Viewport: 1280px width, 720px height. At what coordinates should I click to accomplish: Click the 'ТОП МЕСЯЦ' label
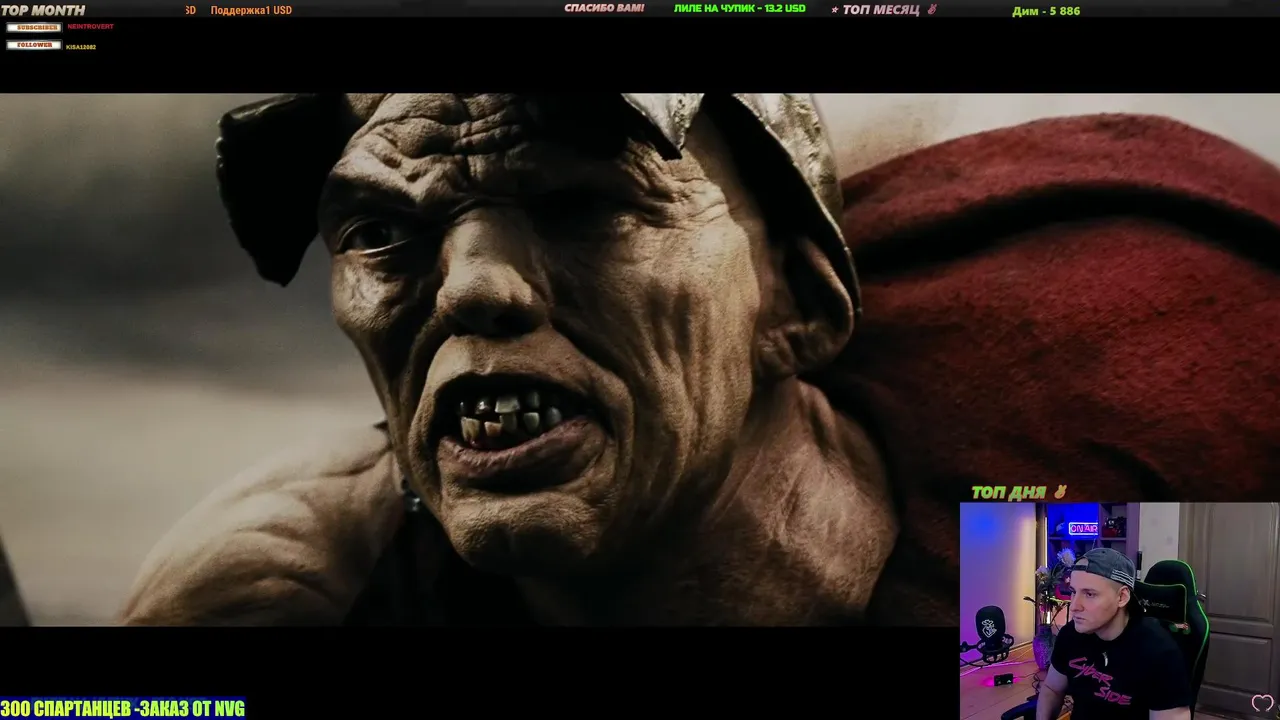[880, 10]
